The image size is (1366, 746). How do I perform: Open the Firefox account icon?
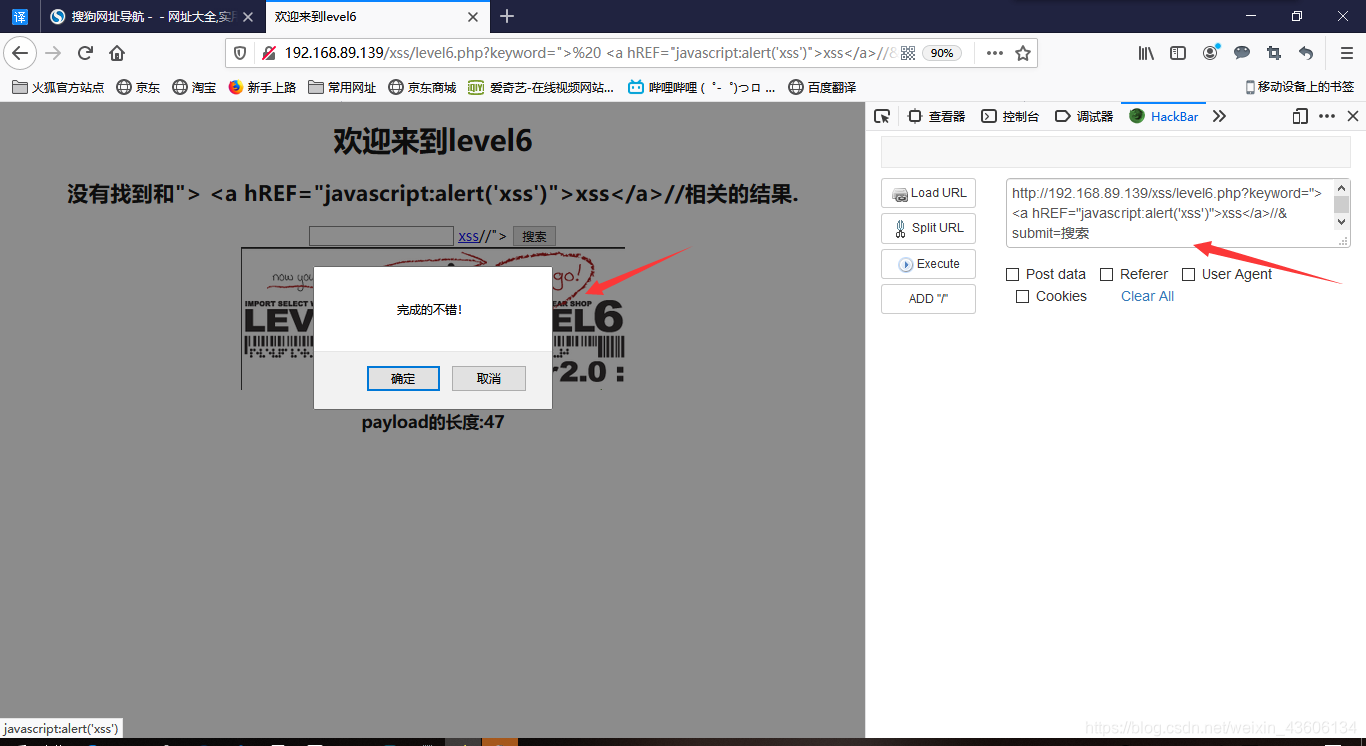point(1210,53)
